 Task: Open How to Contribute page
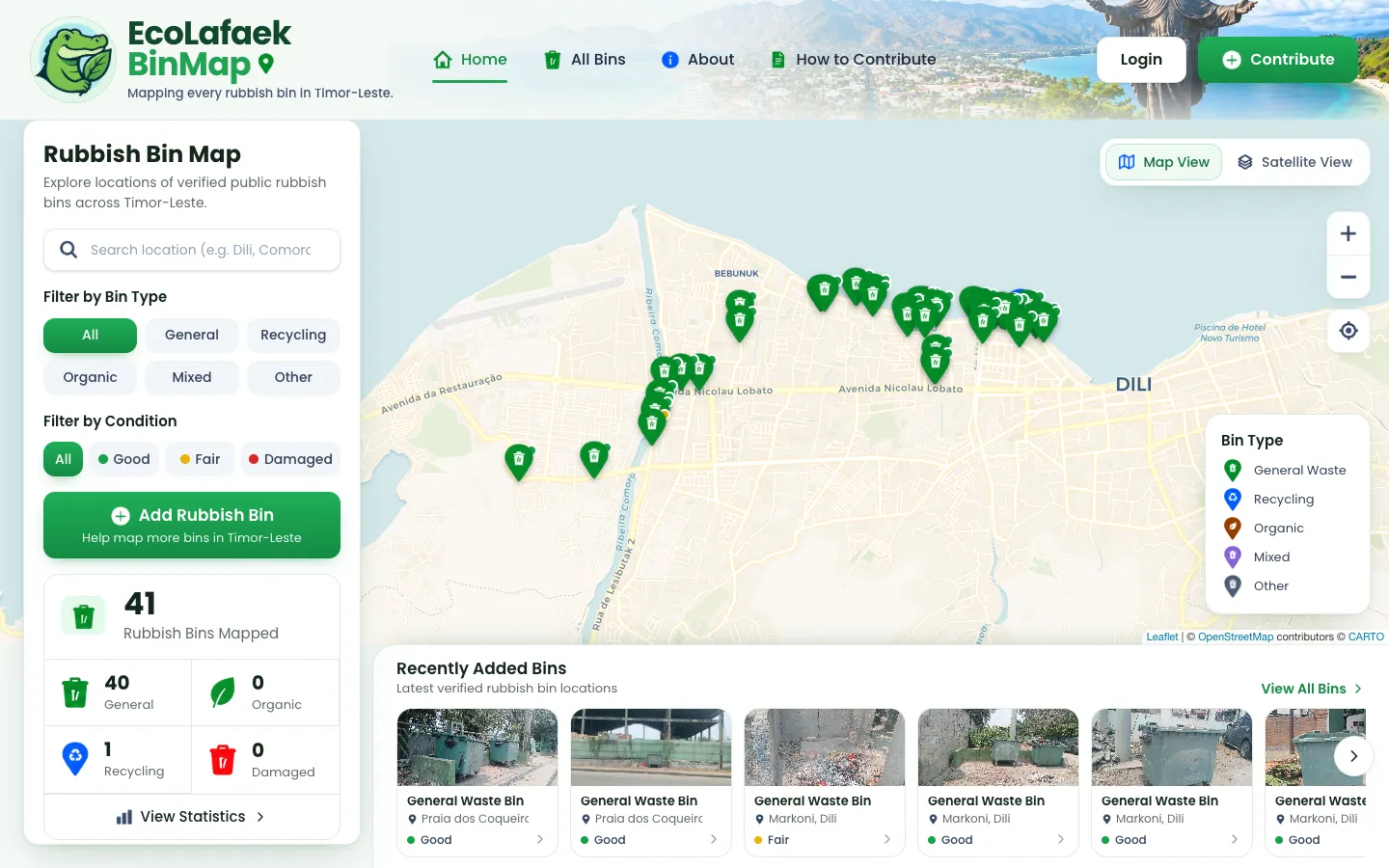(854, 60)
